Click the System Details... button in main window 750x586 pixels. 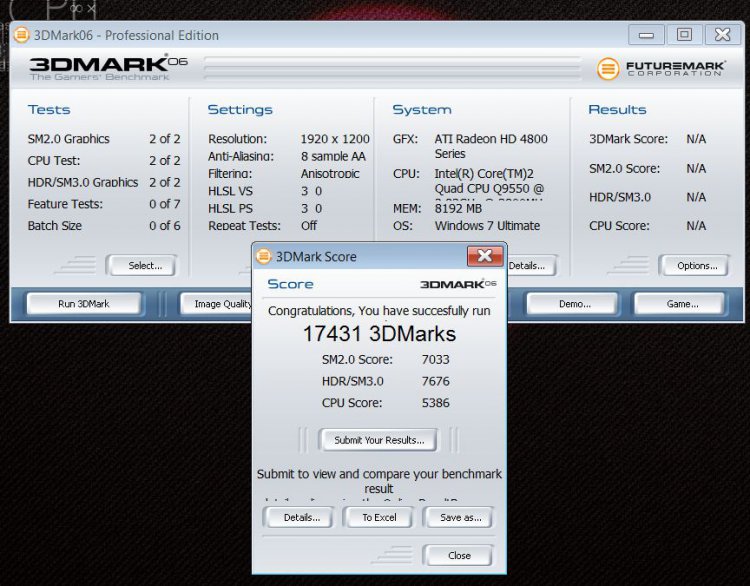coord(531,265)
